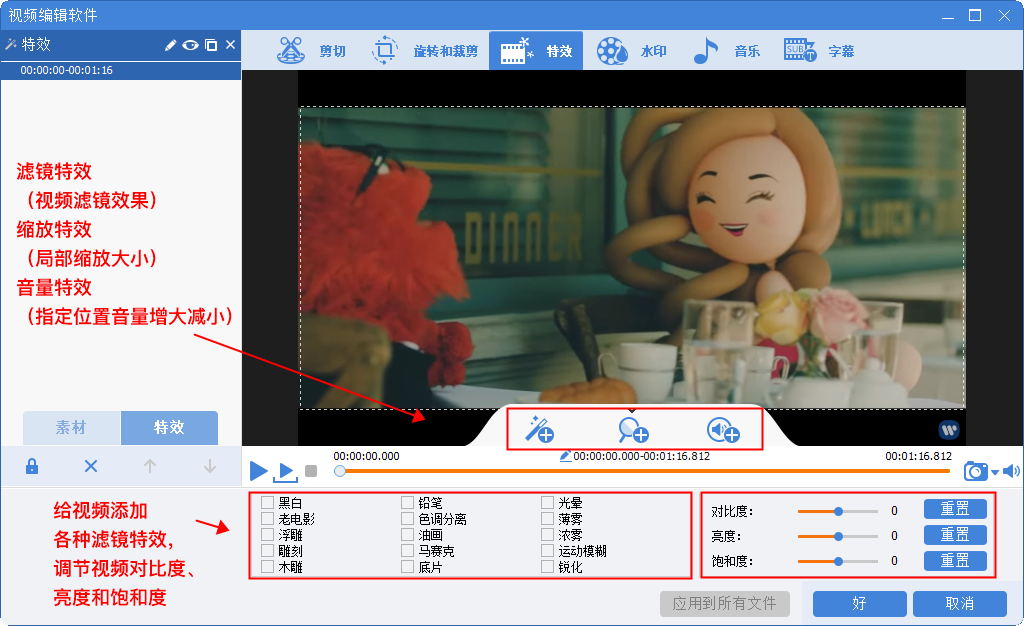This screenshot has height=626, width=1024.
Task: Click the video preview frame
Action: coord(632,258)
